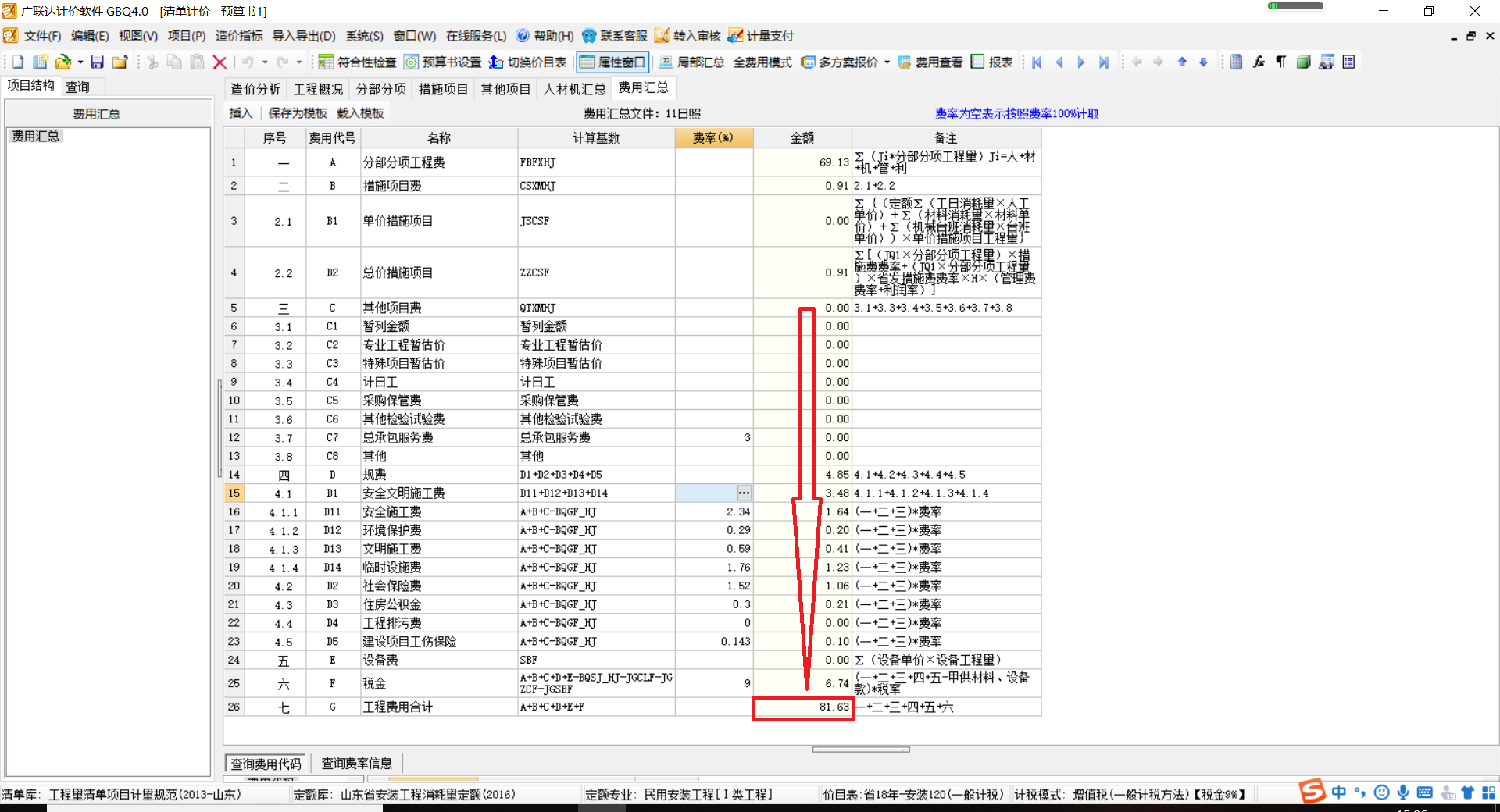Open the dropdown arrow beside Open folder
The image size is (1500, 812).
[x=80, y=62]
